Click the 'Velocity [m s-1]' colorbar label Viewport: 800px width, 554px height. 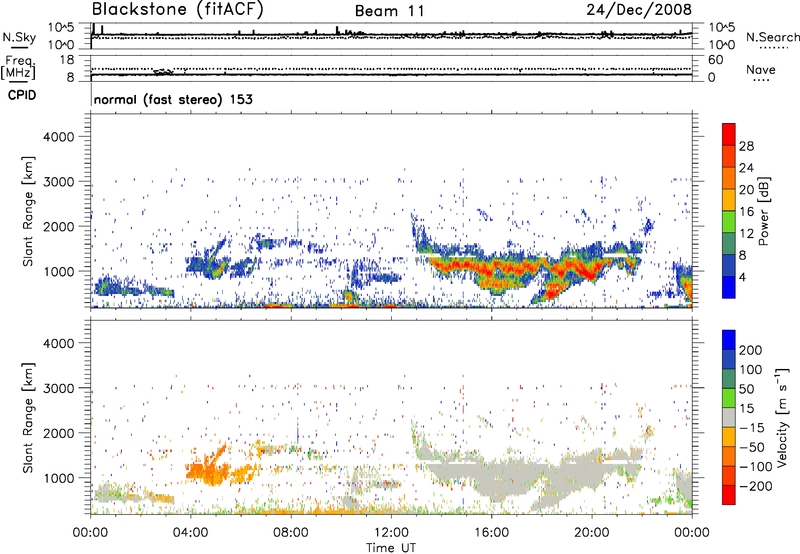pos(782,417)
